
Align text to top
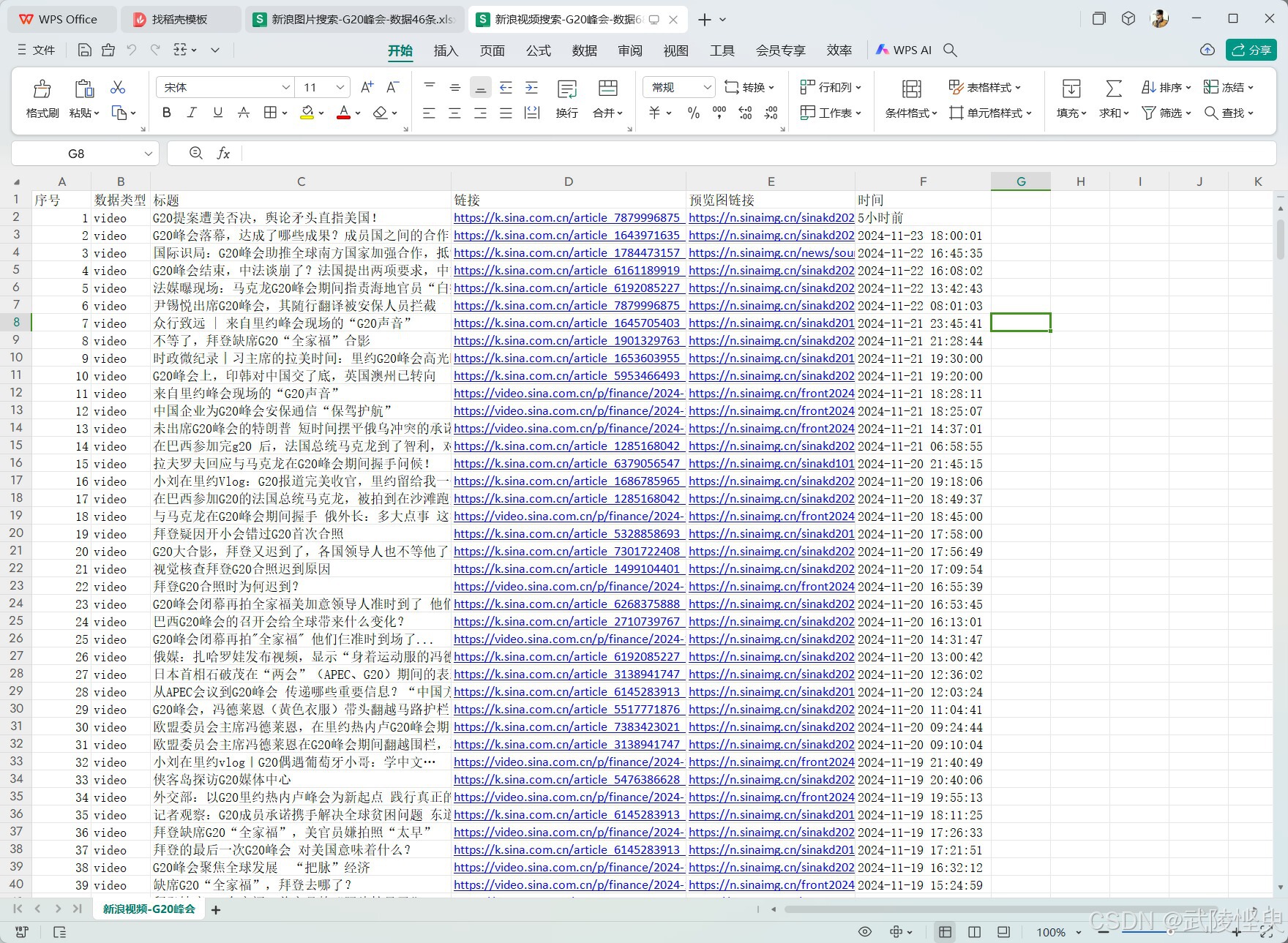pos(430,87)
